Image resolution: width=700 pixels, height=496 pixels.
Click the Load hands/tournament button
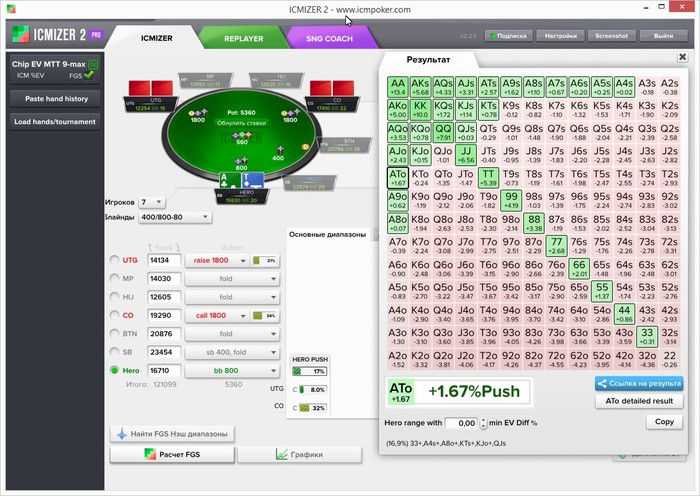tap(55, 121)
